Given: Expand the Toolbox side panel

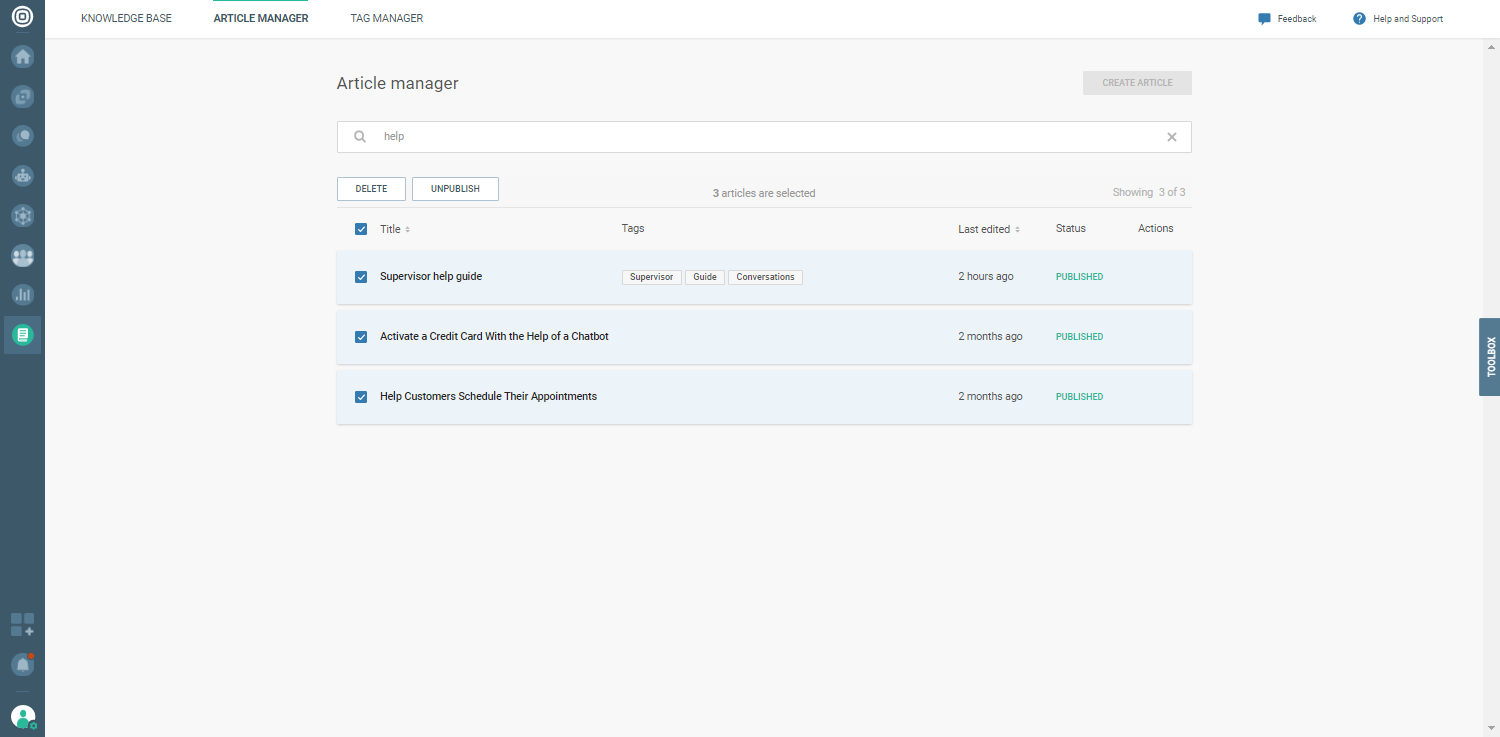Looking at the screenshot, I should (x=1489, y=357).
